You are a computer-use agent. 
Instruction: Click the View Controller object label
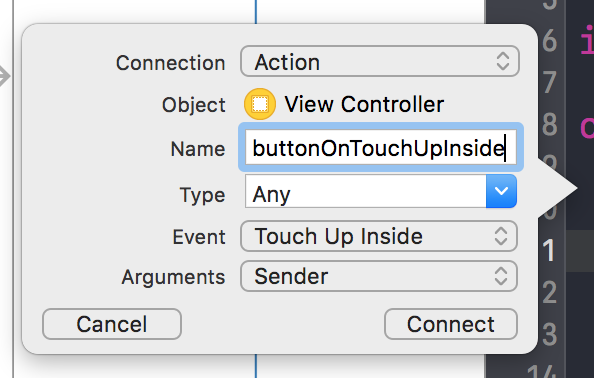click(364, 104)
